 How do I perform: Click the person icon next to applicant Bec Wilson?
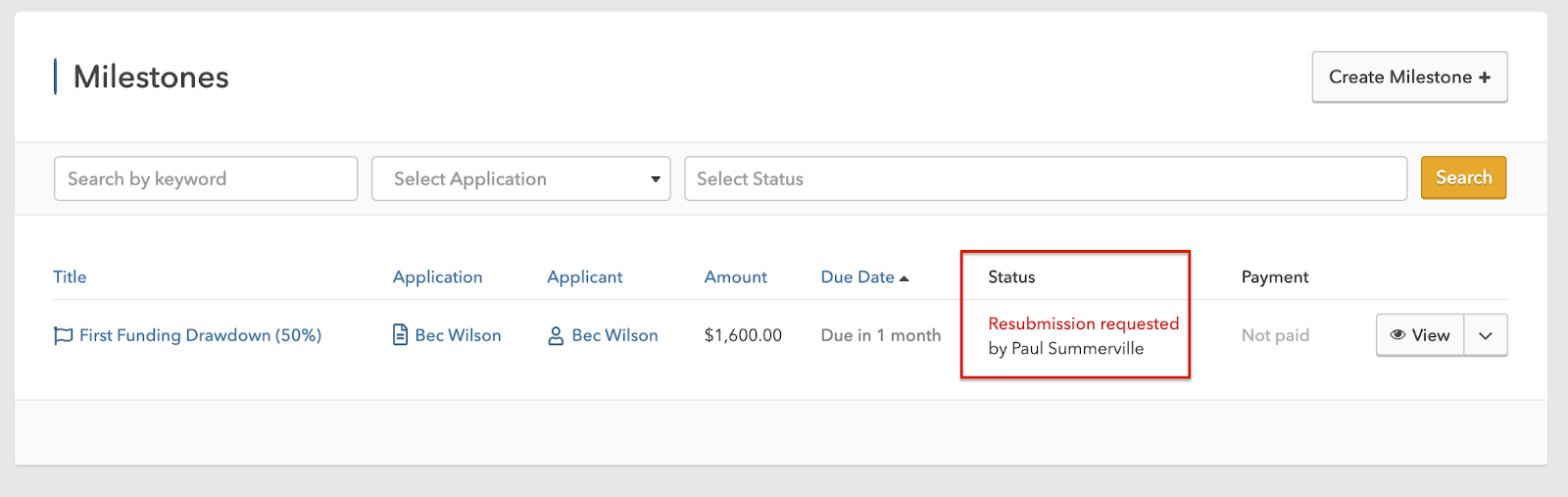[556, 335]
